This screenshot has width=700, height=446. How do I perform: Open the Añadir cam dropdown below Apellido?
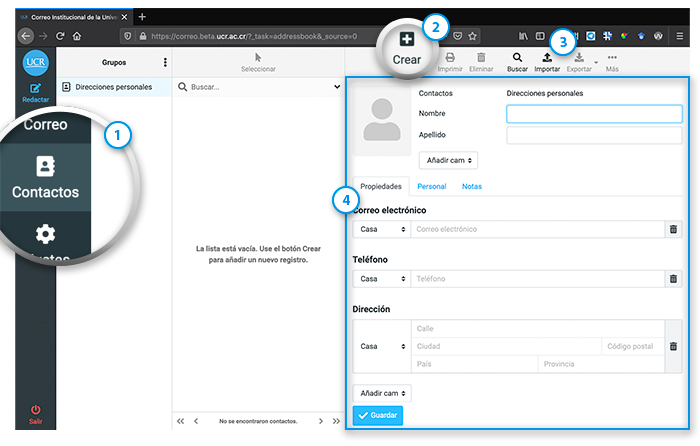click(x=448, y=160)
